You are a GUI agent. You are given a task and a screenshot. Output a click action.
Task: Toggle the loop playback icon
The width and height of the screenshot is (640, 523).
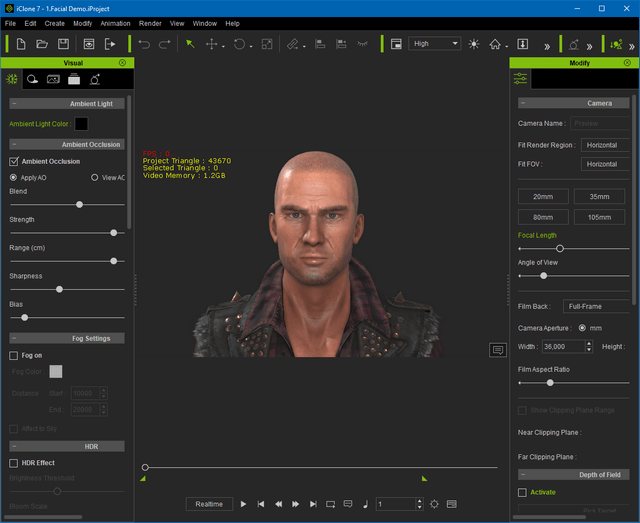tap(330, 504)
